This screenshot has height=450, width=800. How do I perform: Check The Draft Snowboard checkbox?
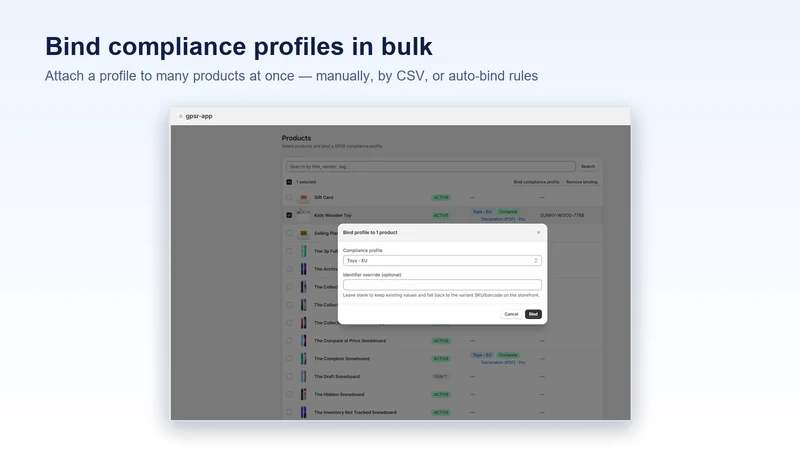point(289,377)
